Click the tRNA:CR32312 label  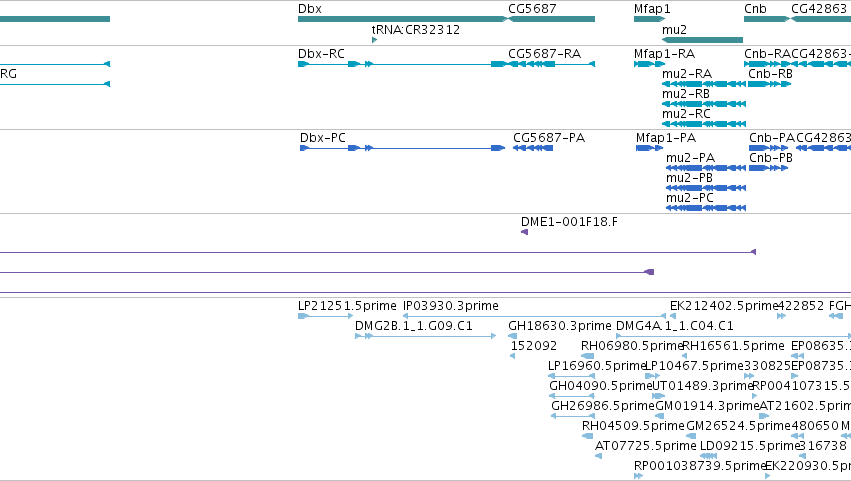click(x=416, y=30)
